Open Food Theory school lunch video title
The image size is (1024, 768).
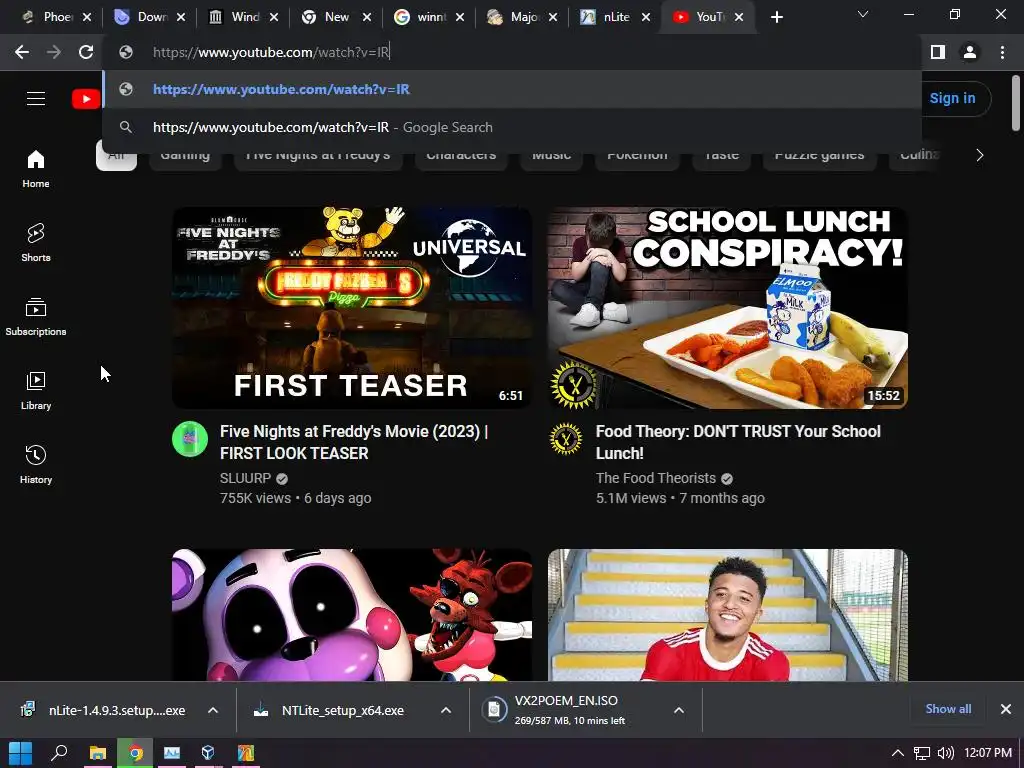[x=738, y=442]
